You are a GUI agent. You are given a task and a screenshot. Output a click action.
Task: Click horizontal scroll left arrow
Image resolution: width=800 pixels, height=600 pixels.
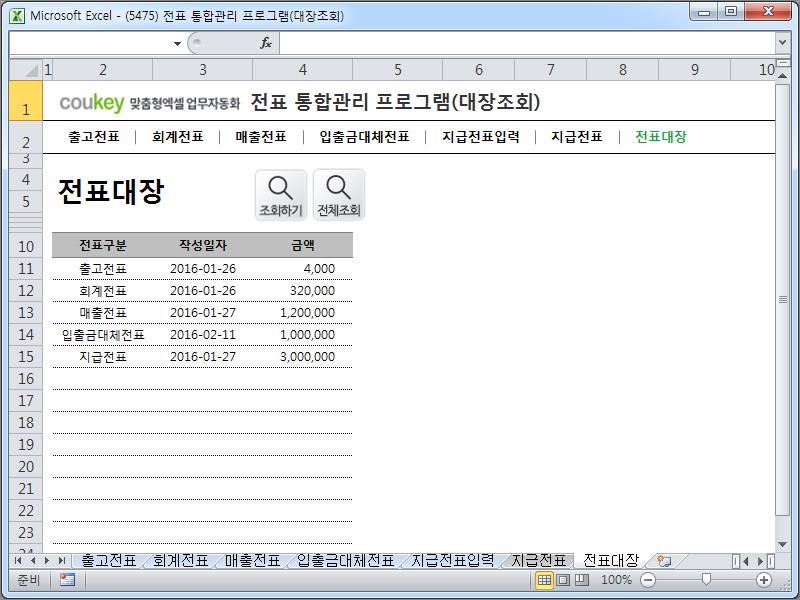pyautogui.click(x=745, y=561)
